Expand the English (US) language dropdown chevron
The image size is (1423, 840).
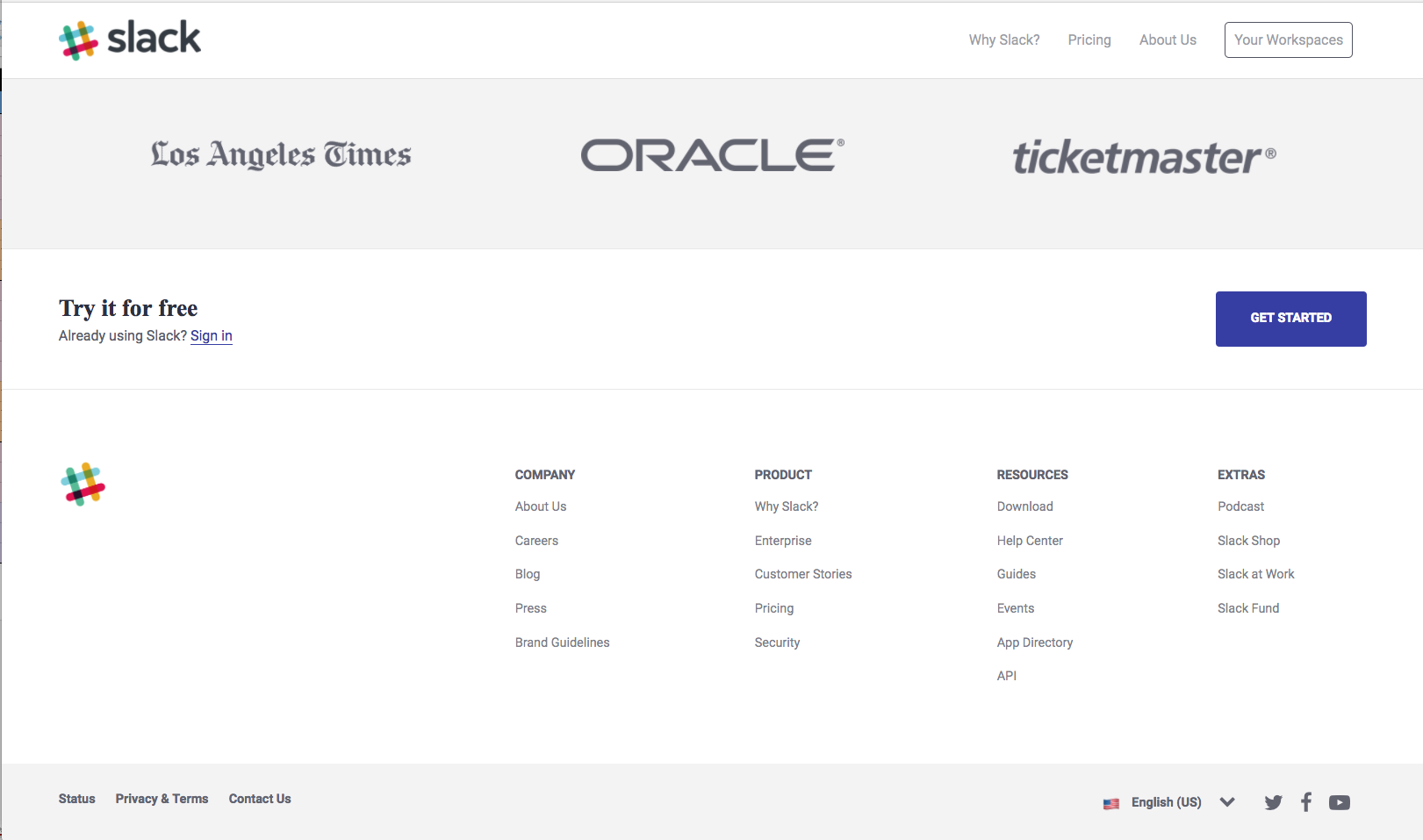click(x=1227, y=802)
